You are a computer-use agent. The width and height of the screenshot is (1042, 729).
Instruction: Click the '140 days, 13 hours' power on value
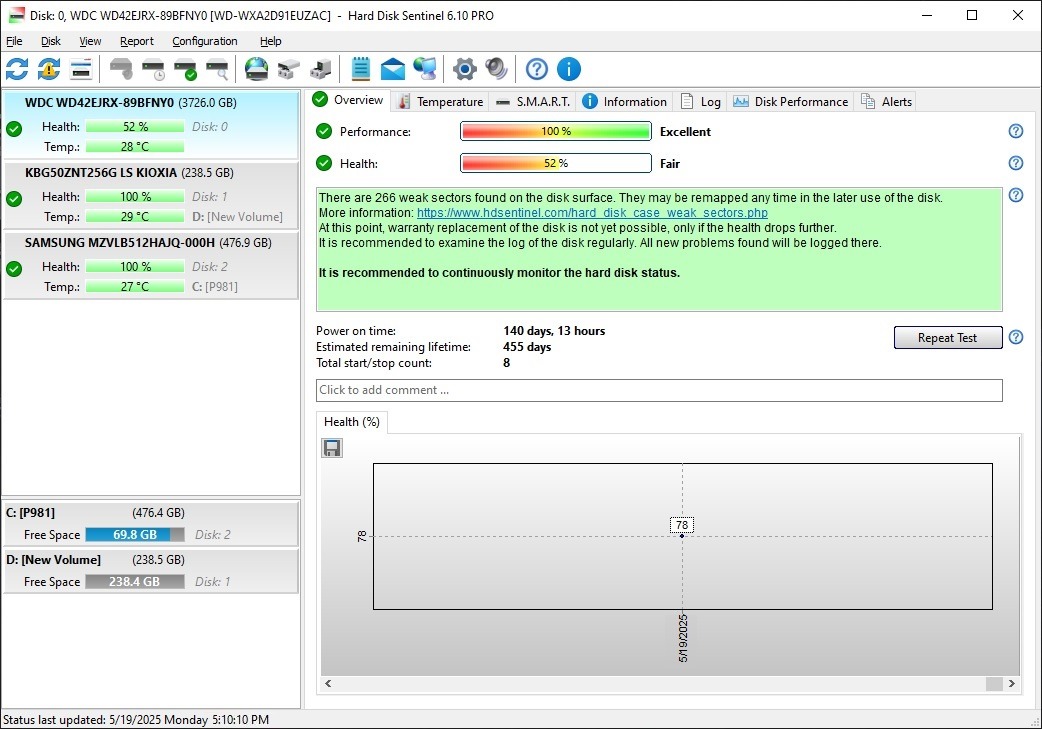point(554,331)
